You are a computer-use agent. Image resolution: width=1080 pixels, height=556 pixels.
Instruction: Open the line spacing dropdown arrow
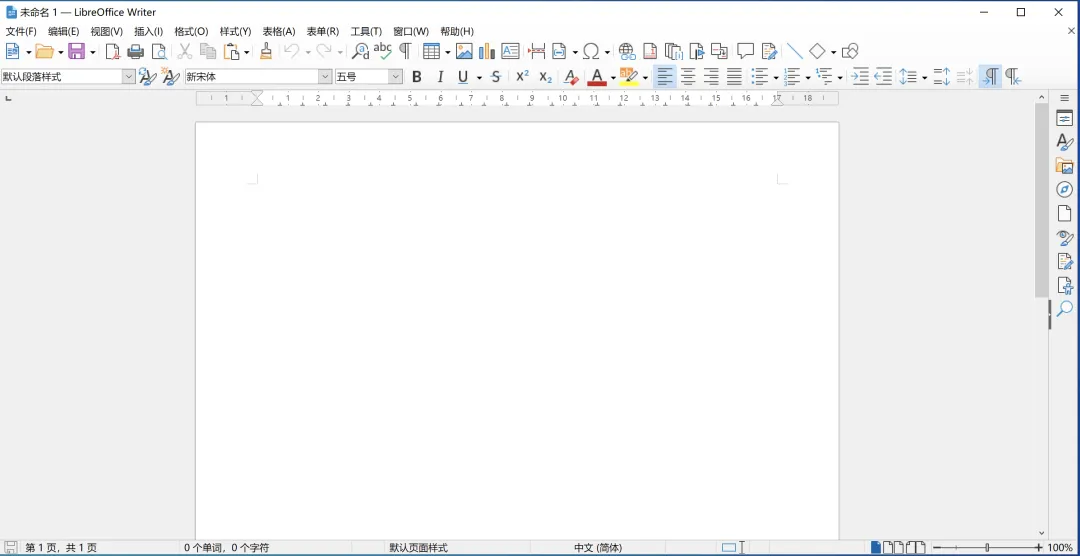click(923, 77)
